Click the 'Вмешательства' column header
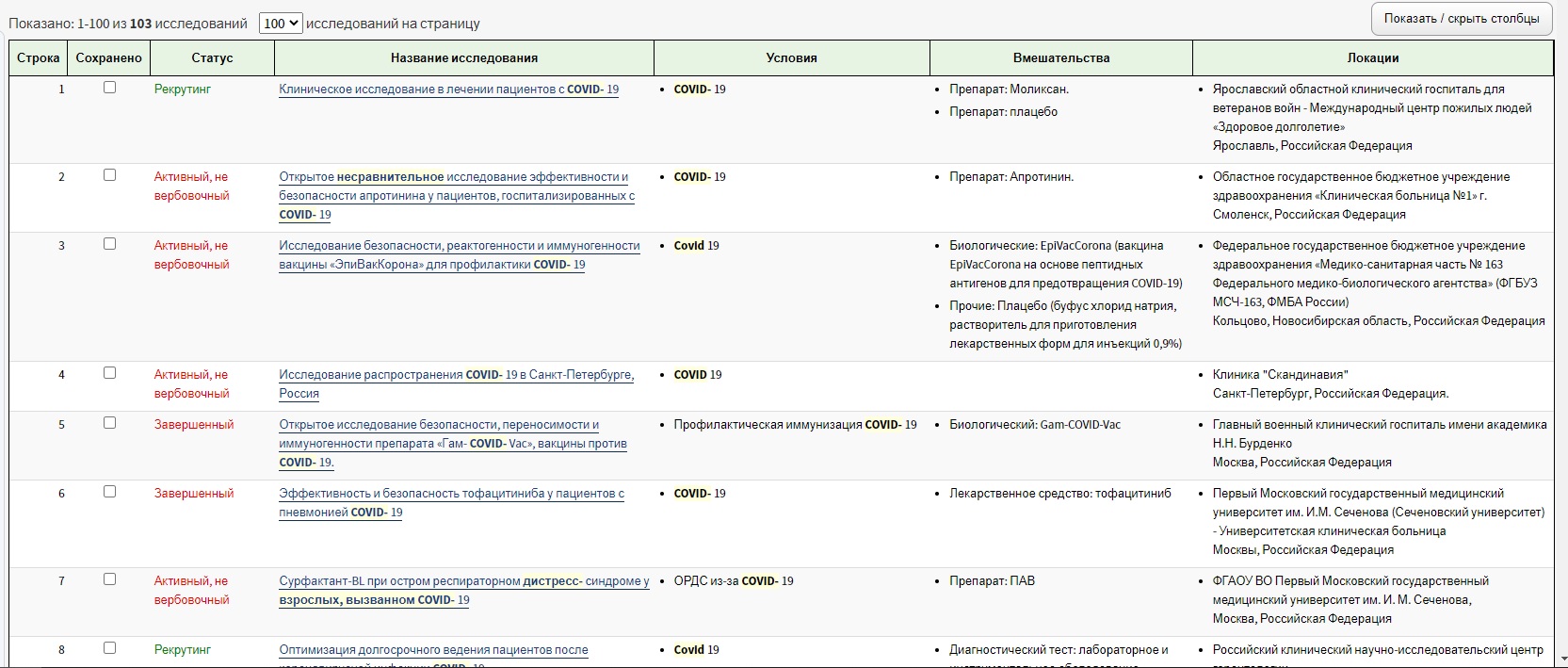Screen dimensions: 1568x668 click(x=1061, y=57)
